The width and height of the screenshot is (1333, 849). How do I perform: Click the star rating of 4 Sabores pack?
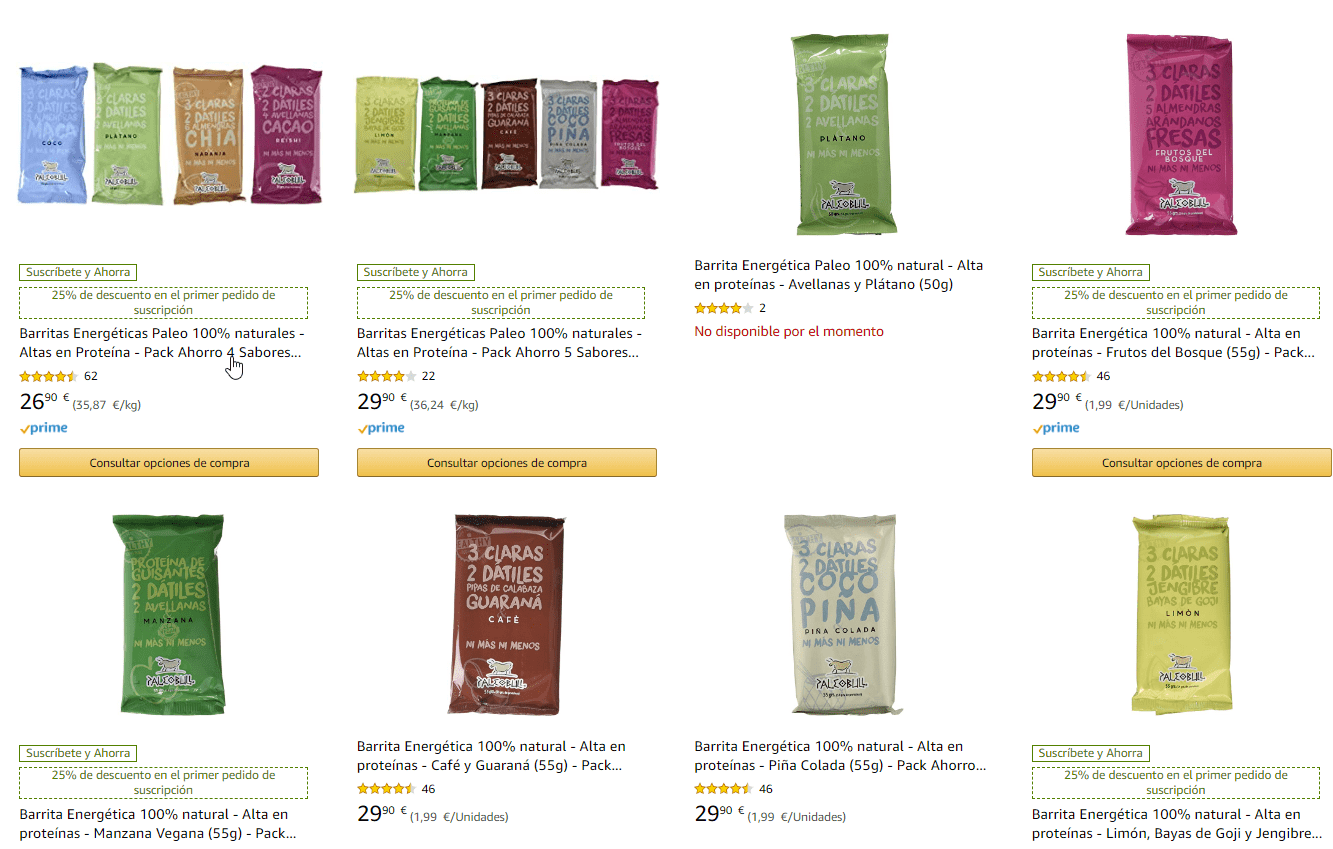pos(48,377)
